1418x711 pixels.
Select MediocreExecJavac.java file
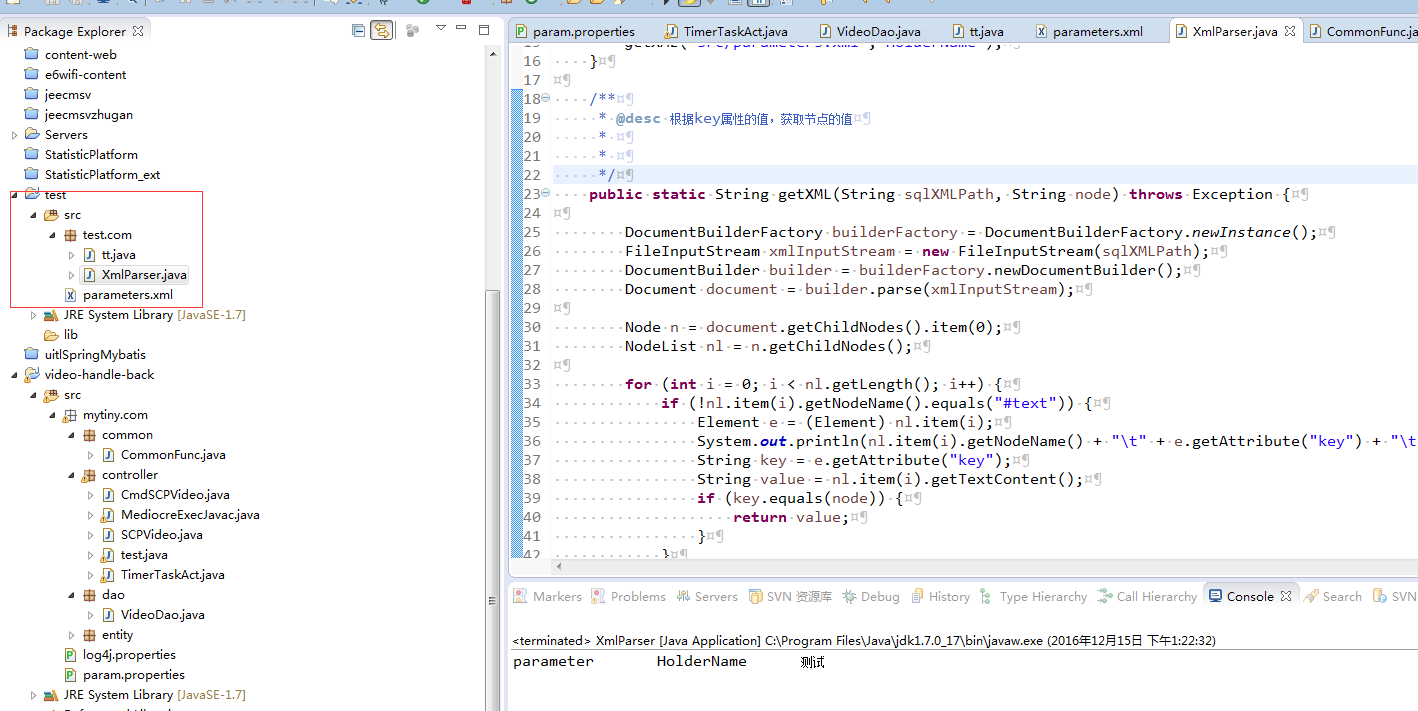pos(190,515)
